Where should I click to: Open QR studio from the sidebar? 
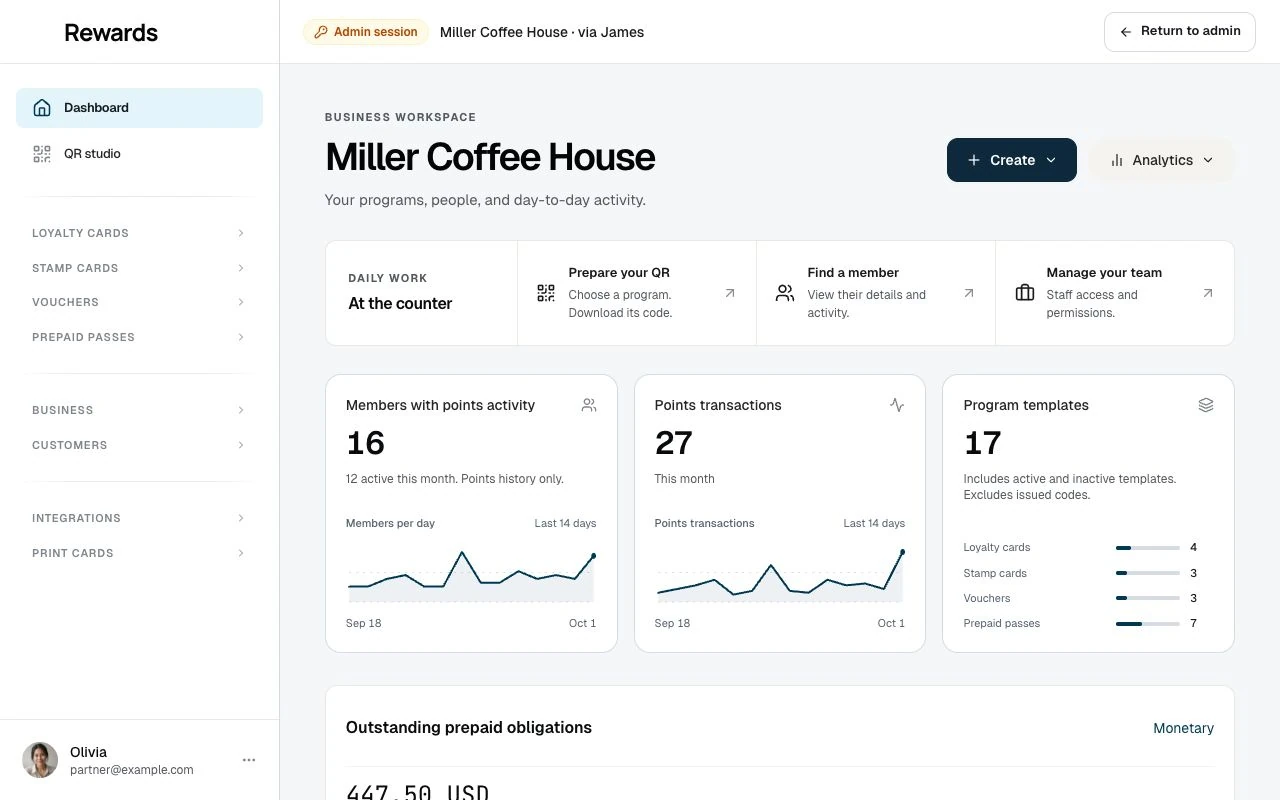(139, 154)
